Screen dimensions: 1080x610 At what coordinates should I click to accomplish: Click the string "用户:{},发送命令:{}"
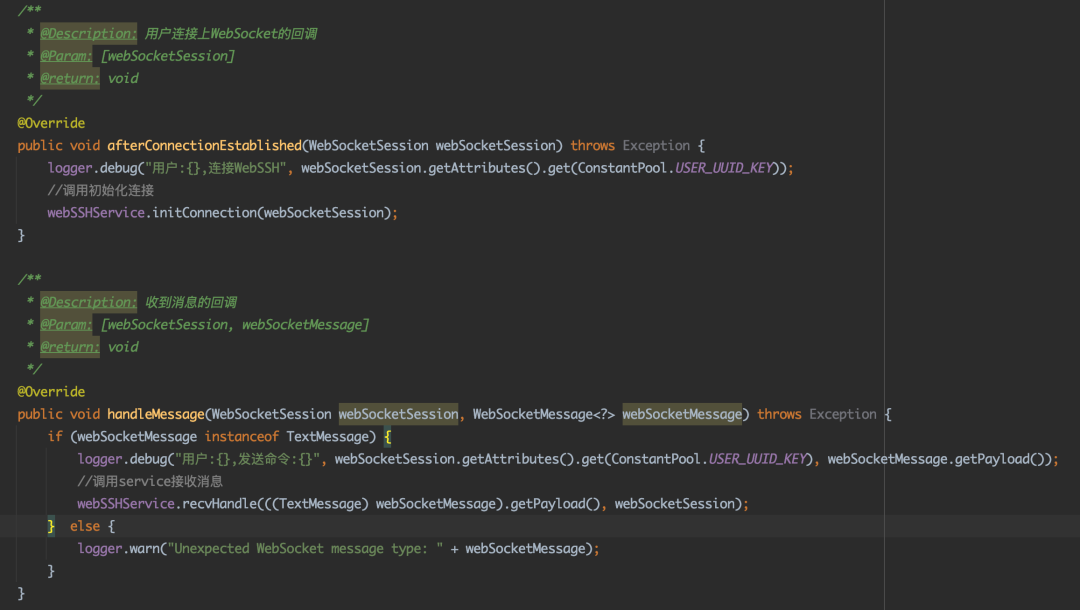pyautogui.click(x=247, y=459)
